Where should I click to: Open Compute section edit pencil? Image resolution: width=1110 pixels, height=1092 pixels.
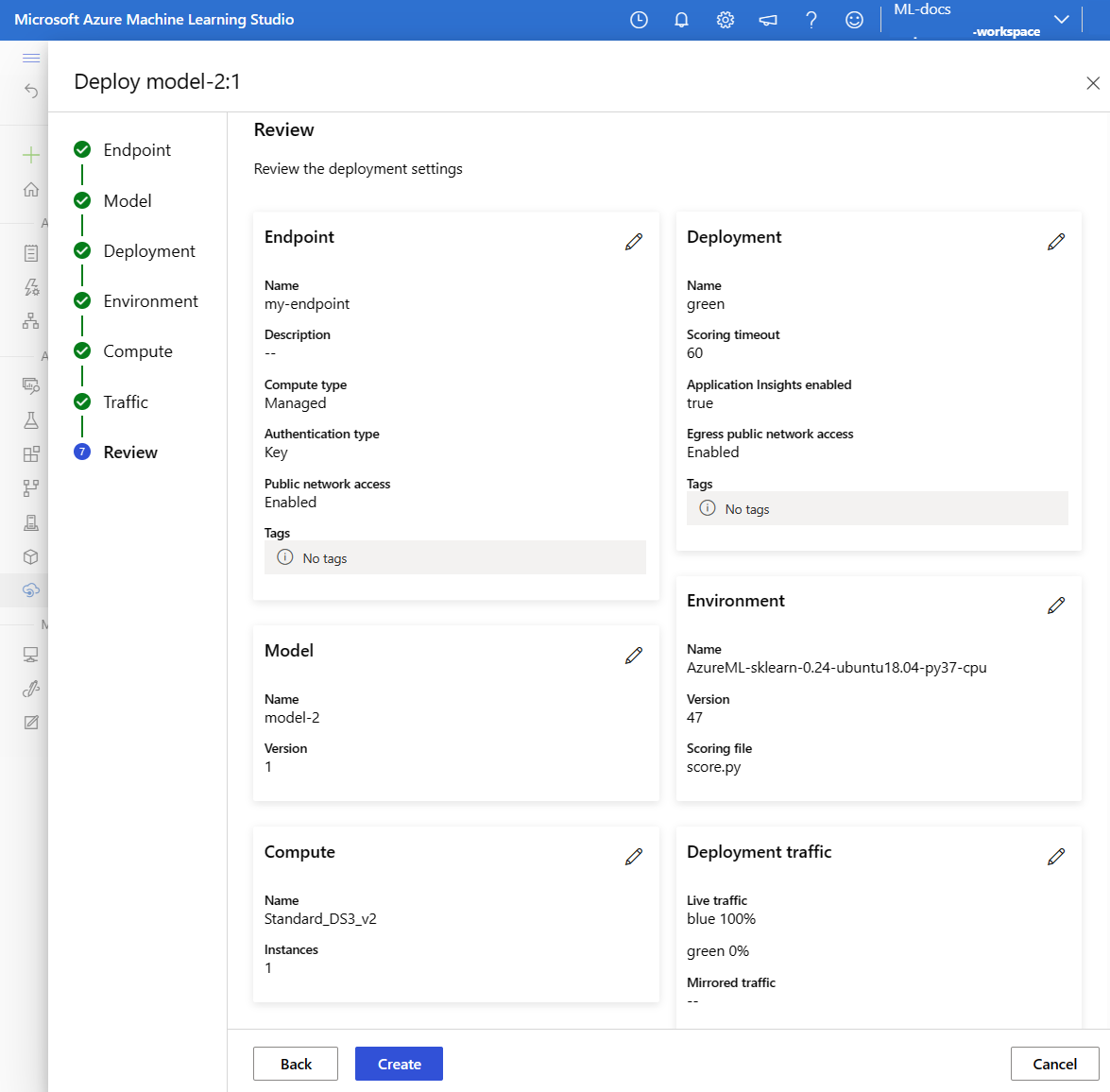[634, 857]
